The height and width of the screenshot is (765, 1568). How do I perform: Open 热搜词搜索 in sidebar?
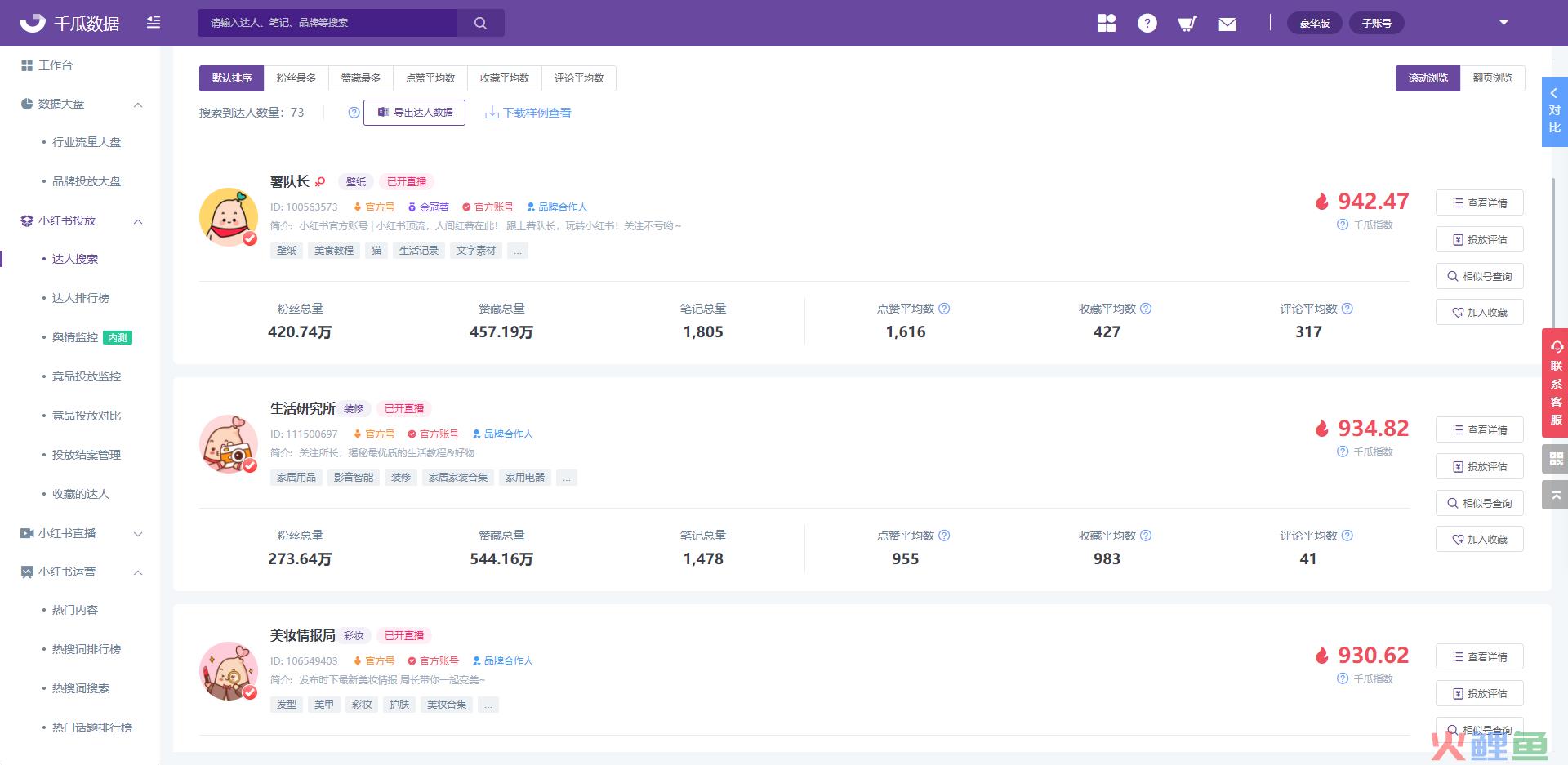(81, 688)
